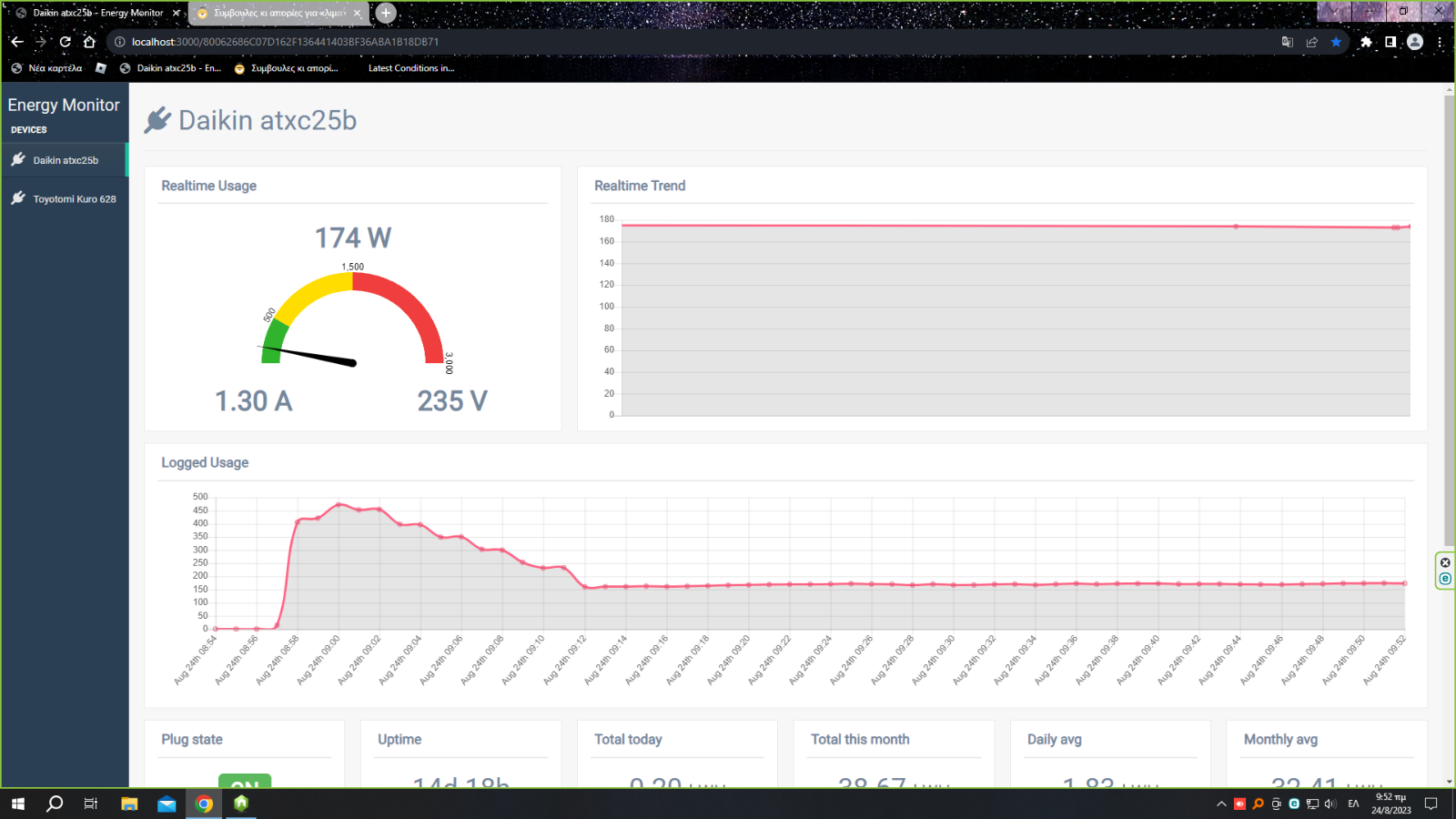Image resolution: width=1456 pixels, height=819 pixels.
Task: Click the Plug state card heading
Action: tap(192, 740)
